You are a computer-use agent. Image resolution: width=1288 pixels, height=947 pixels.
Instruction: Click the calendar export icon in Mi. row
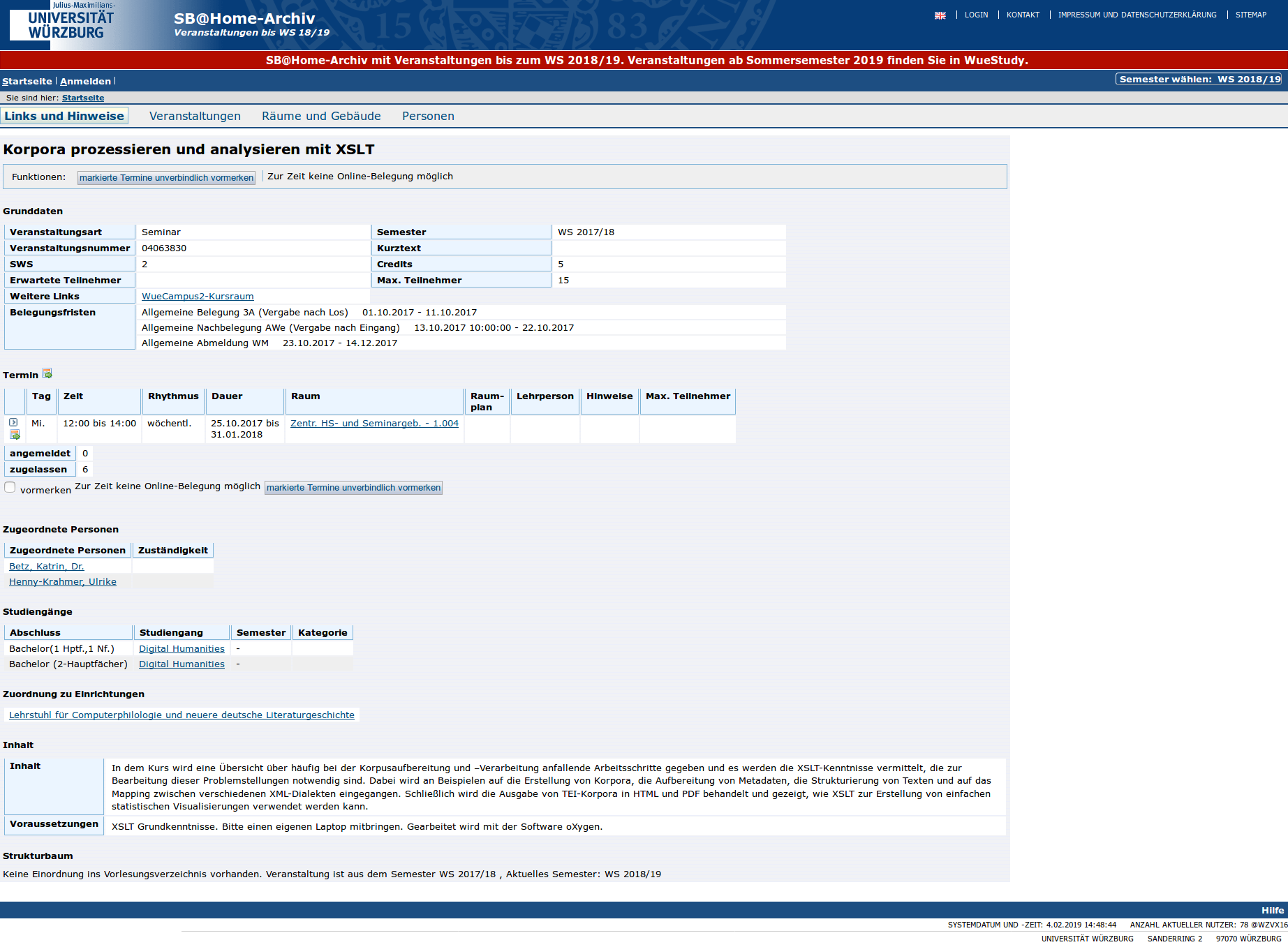click(15, 435)
